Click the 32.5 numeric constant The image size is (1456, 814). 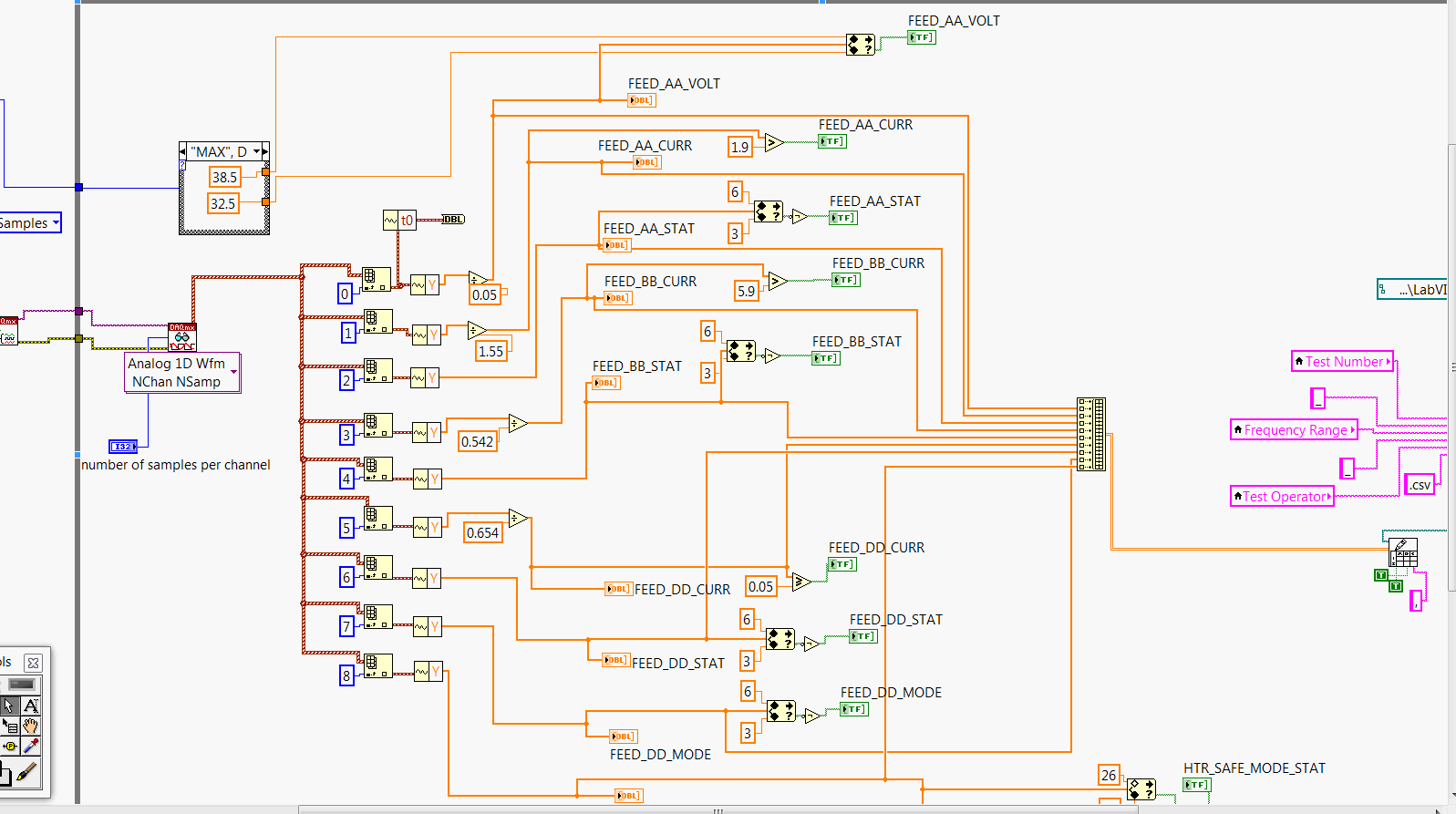(223, 203)
